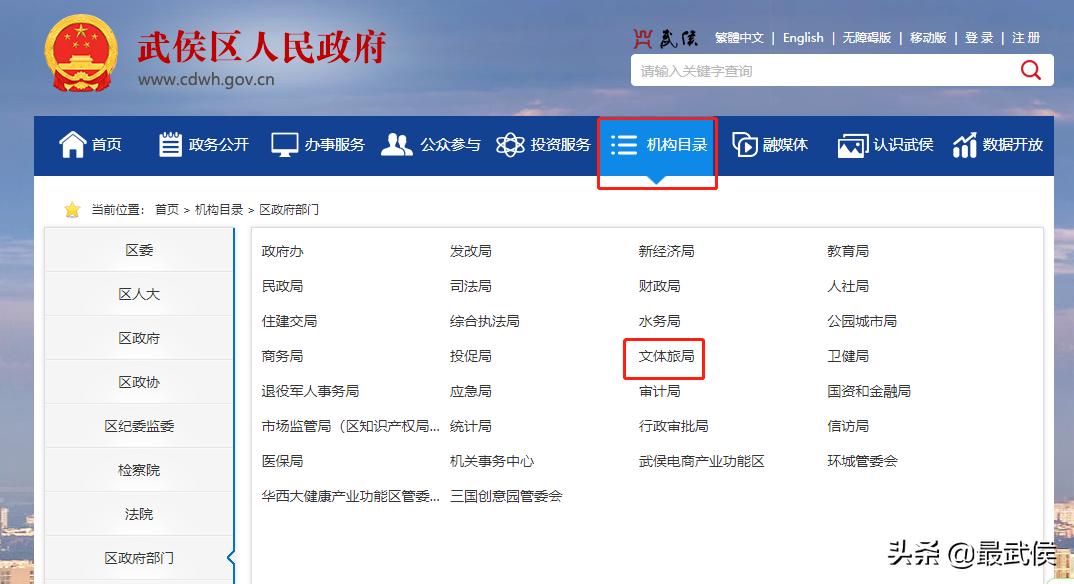Click the list icon on 机构目录 tab
The height and width of the screenshot is (584, 1074).
[622, 143]
